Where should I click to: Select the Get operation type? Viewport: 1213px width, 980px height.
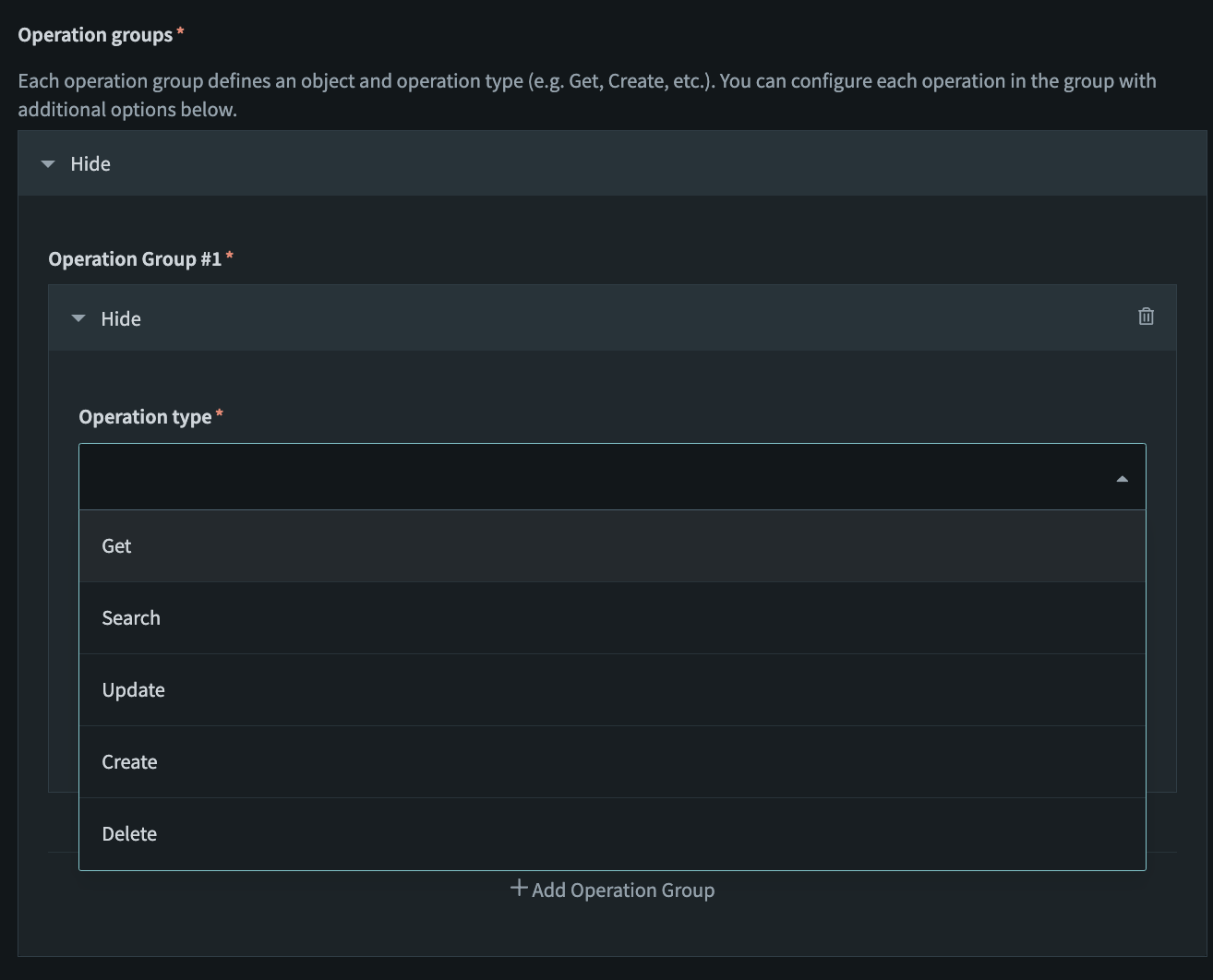(117, 546)
